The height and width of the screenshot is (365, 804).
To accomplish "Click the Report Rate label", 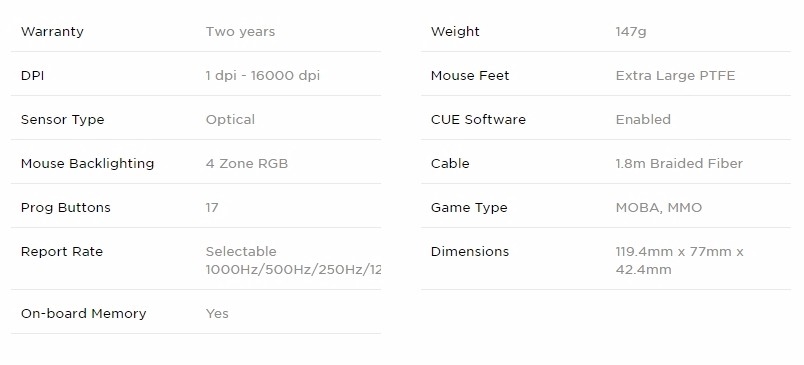I will tap(62, 252).
